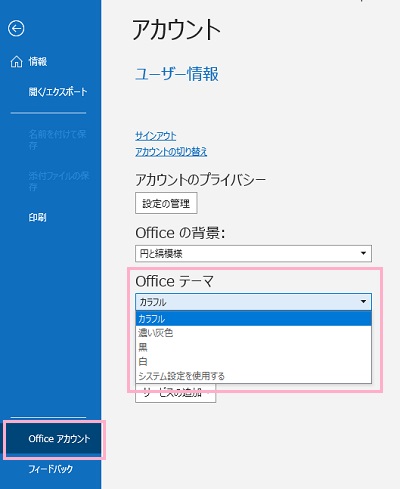Choose カラフル highlighted in the theme list
The image size is (400, 489).
point(253,319)
